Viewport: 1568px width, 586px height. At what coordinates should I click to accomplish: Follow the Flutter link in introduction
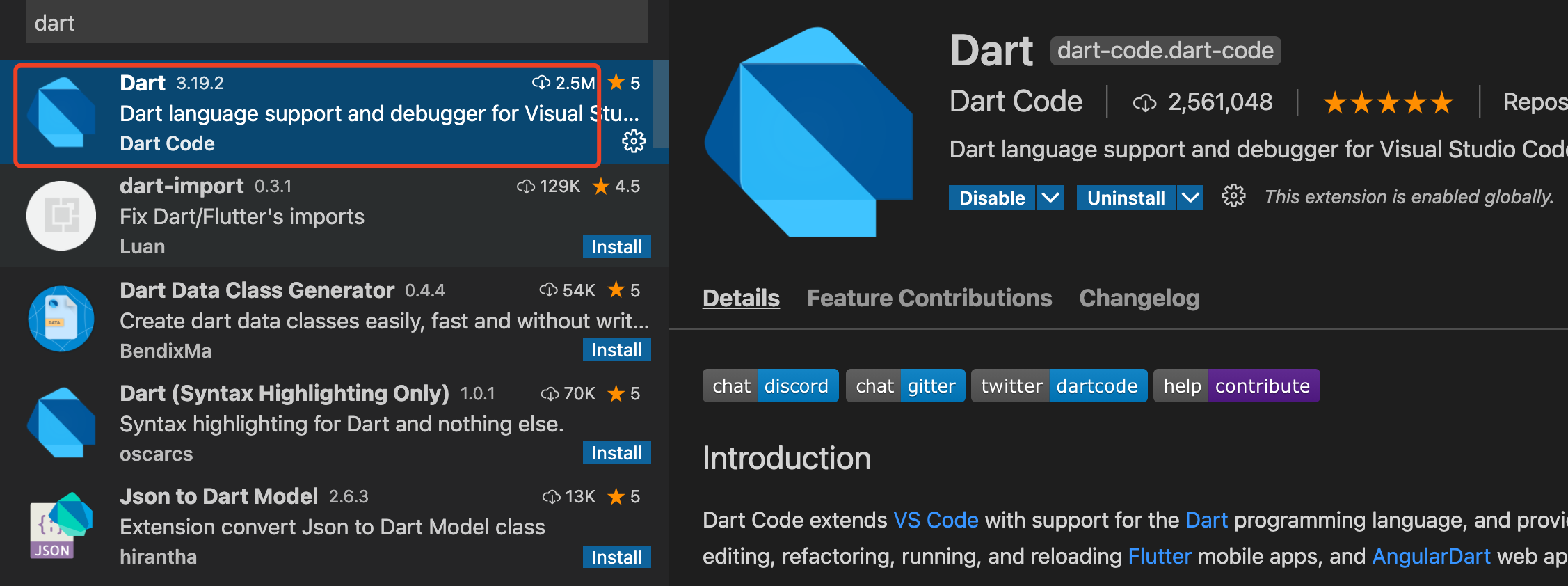(x=1160, y=556)
